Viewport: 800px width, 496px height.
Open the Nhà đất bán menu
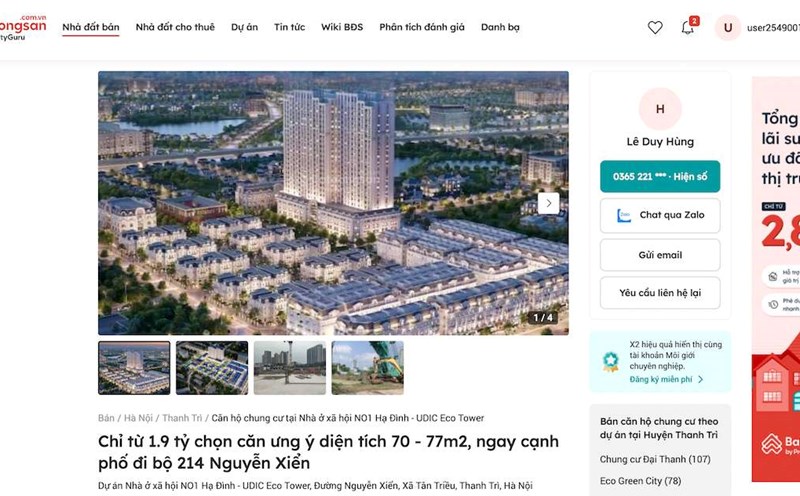(91, 27)
